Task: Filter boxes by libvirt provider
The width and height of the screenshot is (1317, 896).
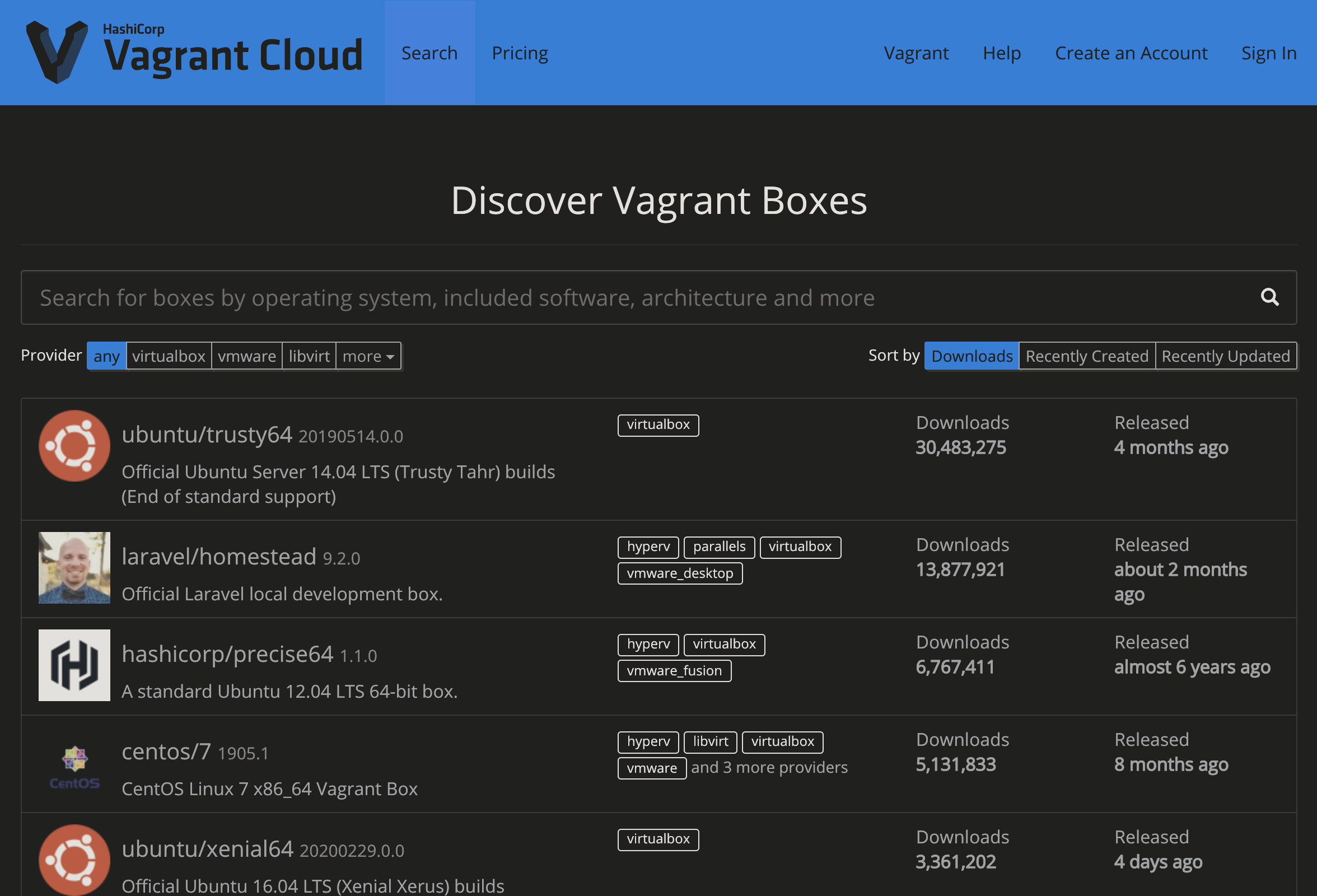Action: tap(309, 356)
